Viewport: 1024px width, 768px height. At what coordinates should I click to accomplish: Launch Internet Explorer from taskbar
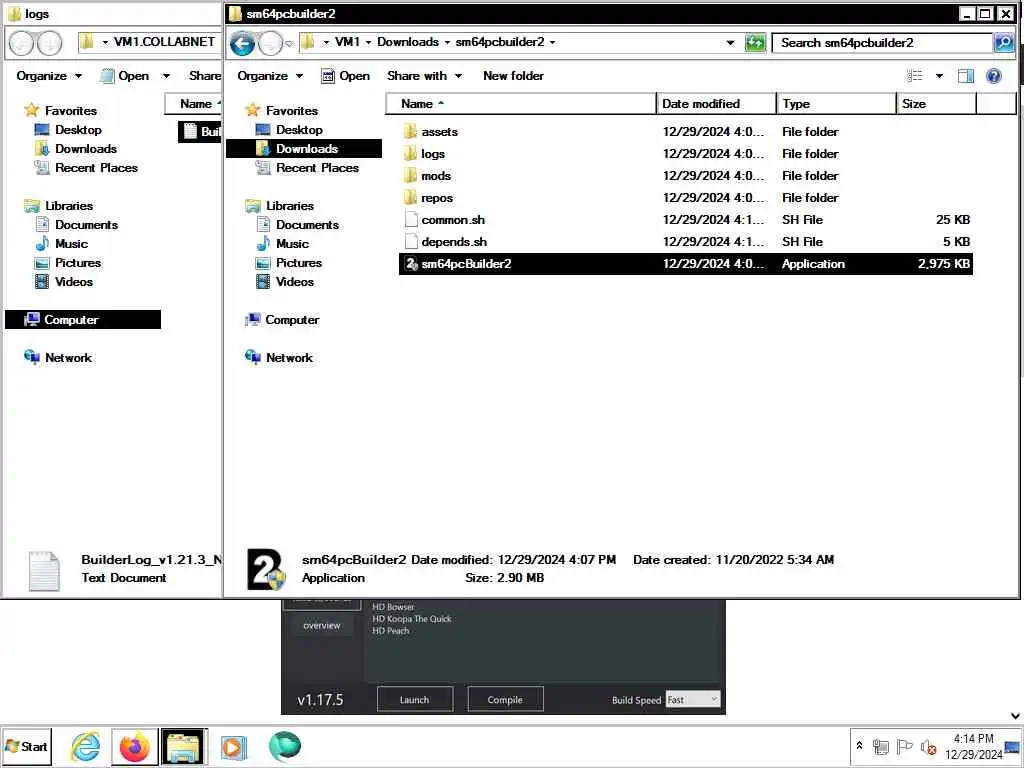86,746
